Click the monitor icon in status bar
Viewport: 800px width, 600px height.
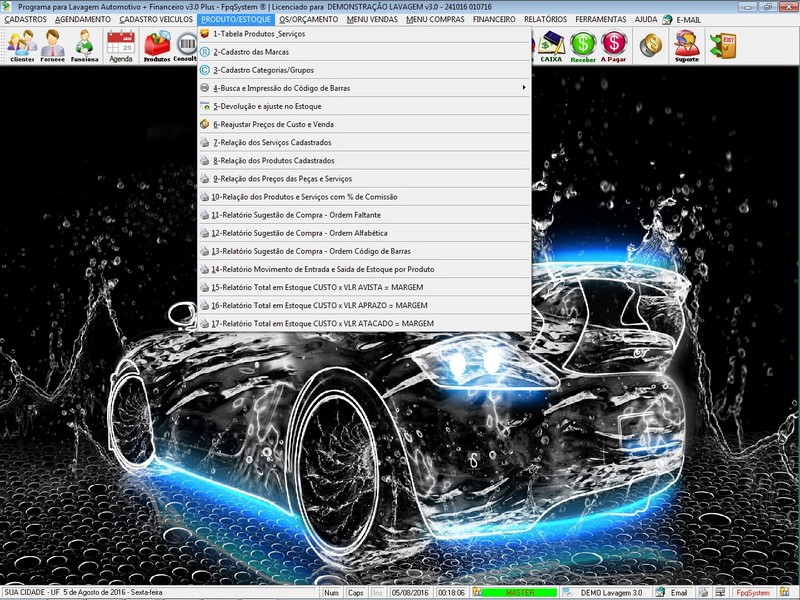(720, 592)
